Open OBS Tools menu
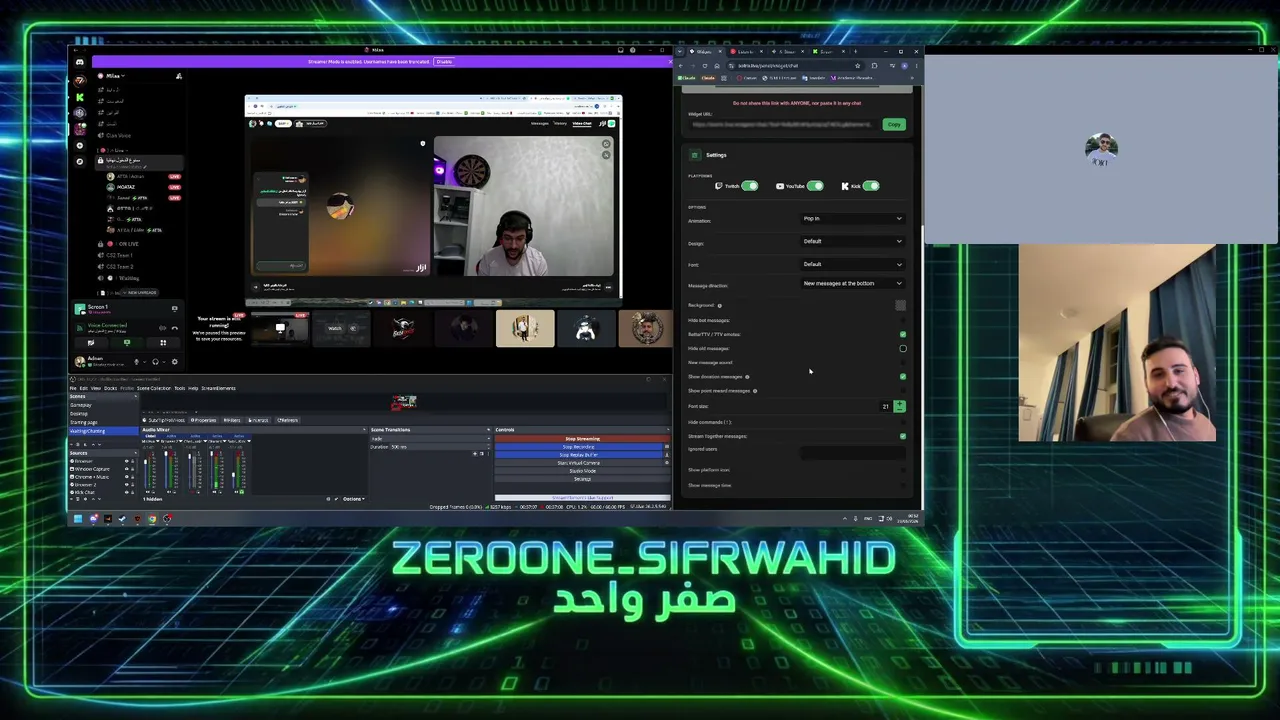Screen dimensions: 1280x720 180,388
